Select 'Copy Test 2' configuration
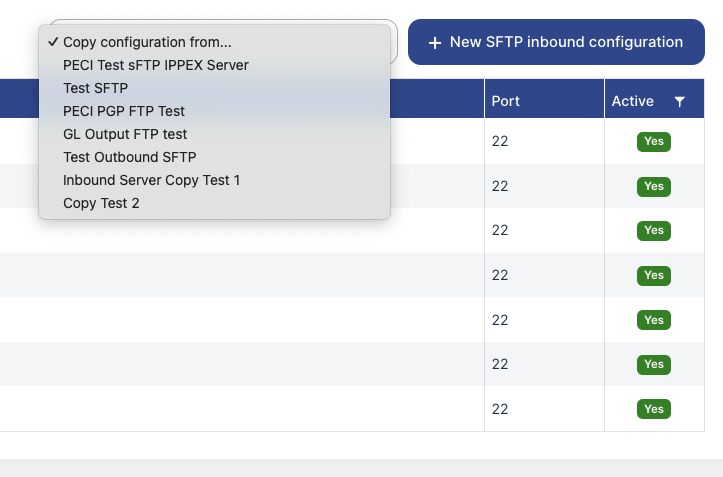Screen dimensions: 723x477 (x=101, y=203)
